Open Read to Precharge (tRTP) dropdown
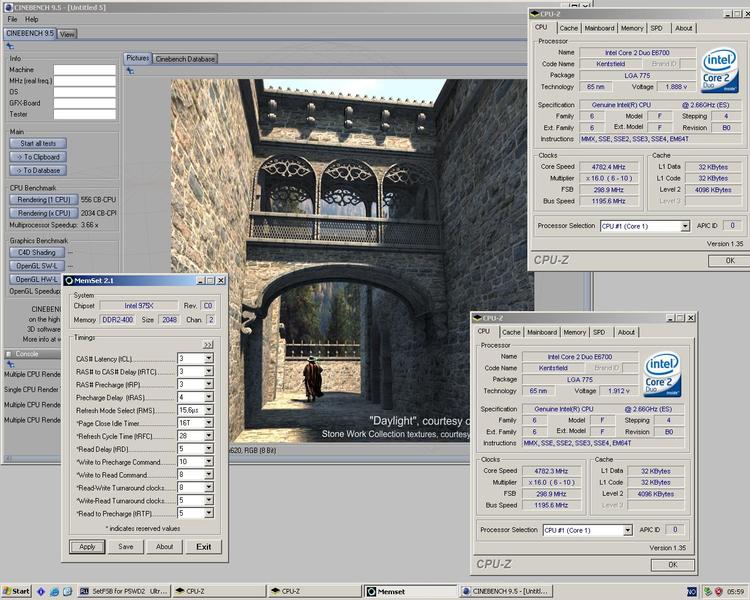Image resolution: width=750 pixels, height=600 pixels. (x=209, y=513)
